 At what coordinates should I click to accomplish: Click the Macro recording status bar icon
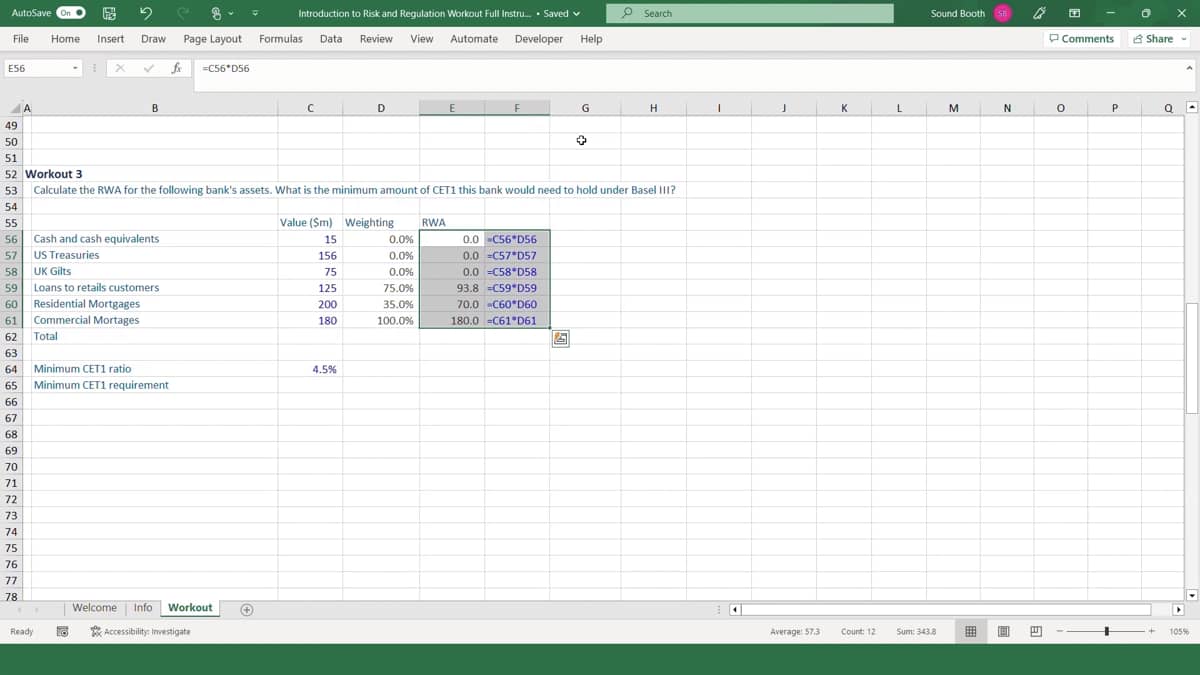click(x=62, y=632)
